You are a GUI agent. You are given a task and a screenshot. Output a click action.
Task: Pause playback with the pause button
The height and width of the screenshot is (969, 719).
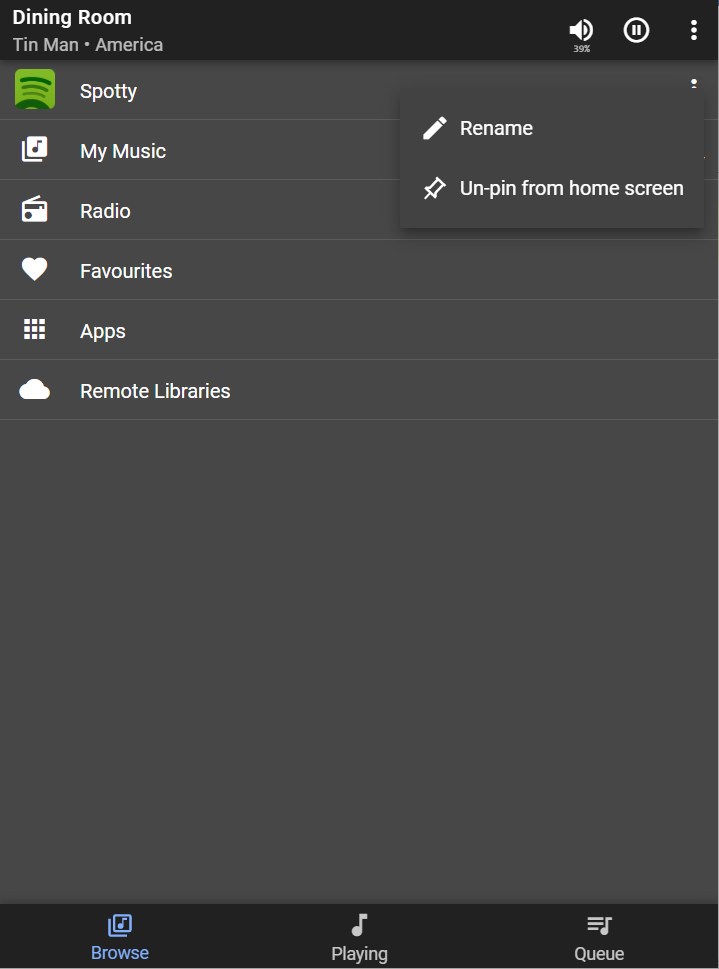click(636, 30)
